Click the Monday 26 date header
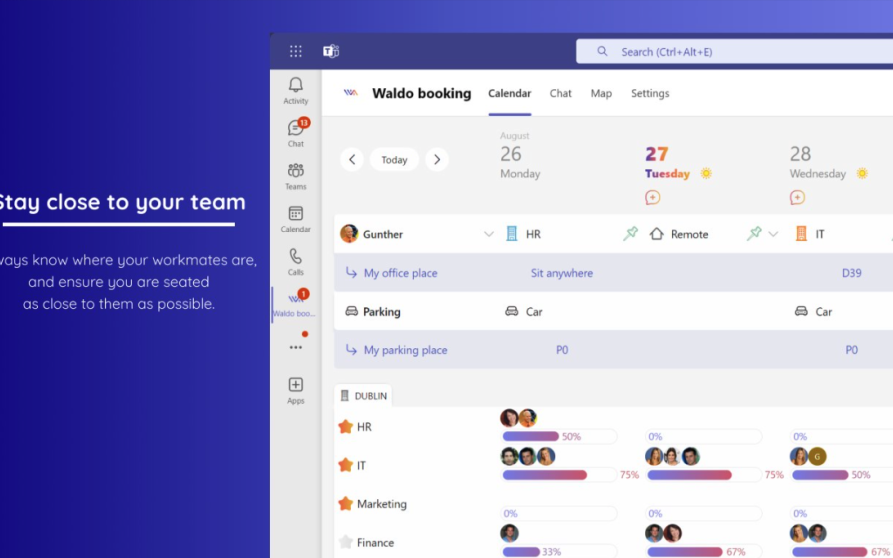The height and width of the screenshot is (558, 893). coord(520,155)
